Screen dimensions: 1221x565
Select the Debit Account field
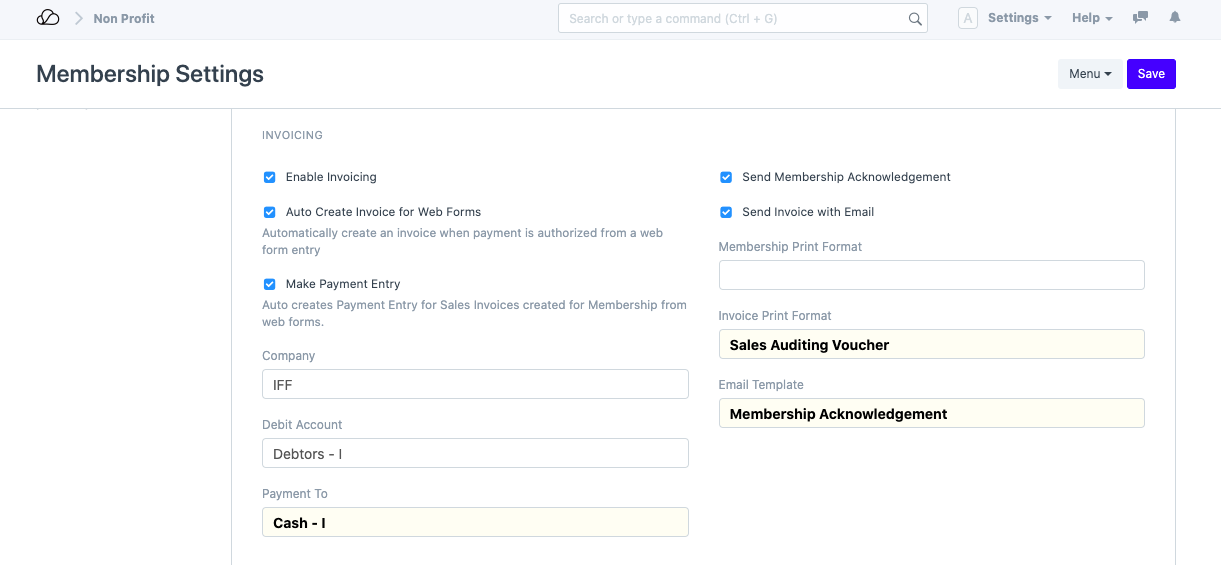[475, 453]
